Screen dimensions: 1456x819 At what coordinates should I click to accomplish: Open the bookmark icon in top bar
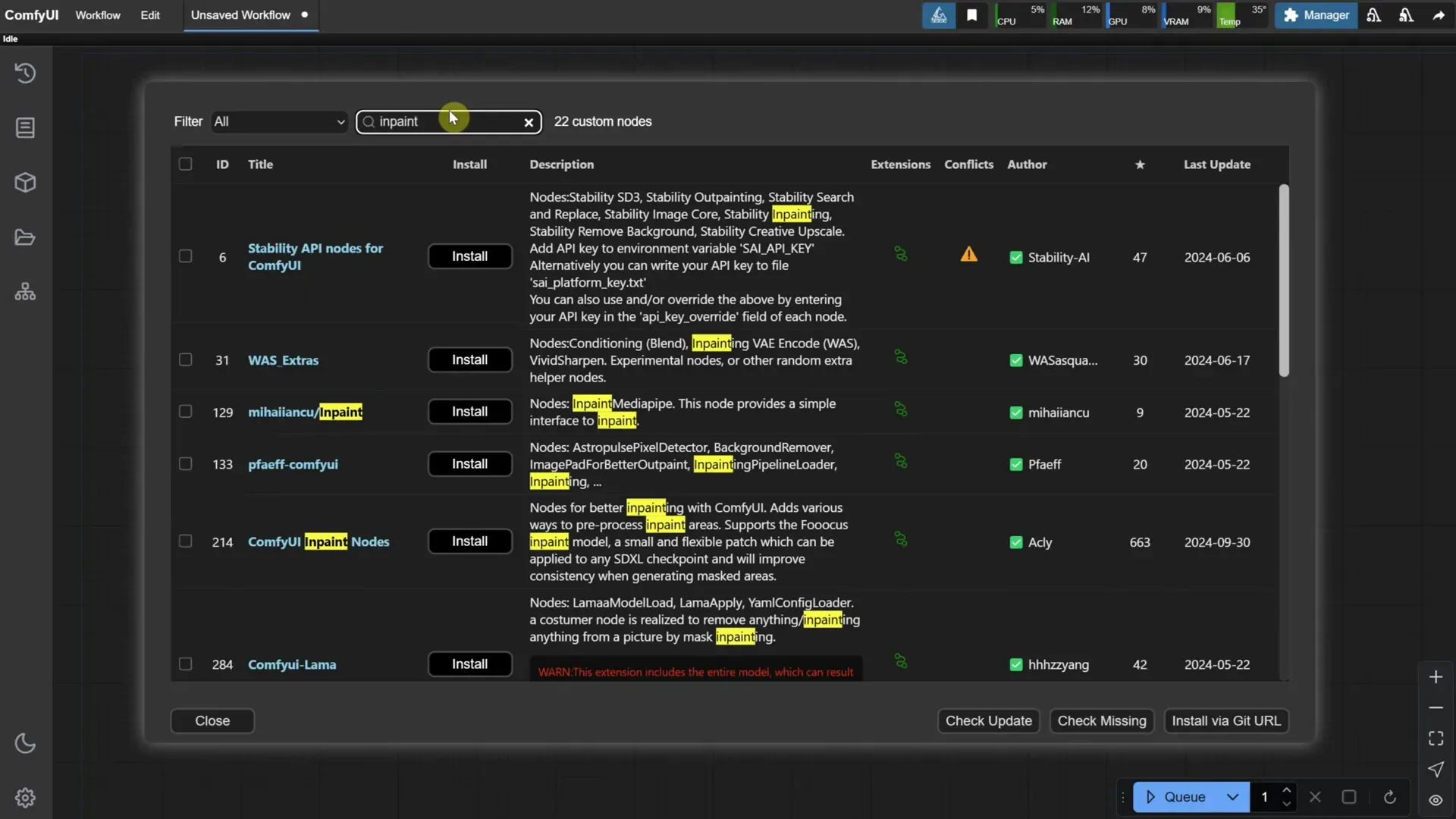coord(973,14)
